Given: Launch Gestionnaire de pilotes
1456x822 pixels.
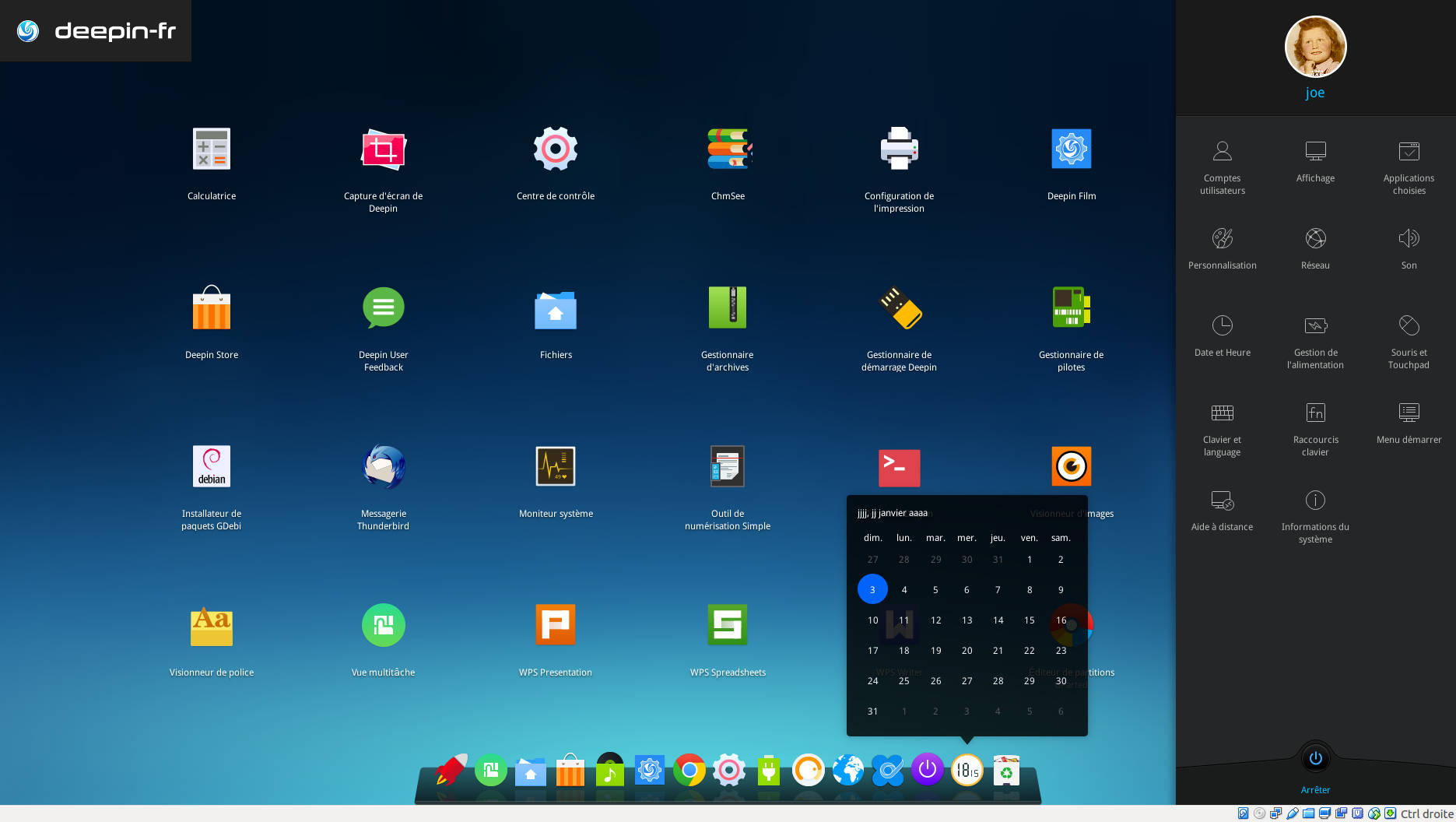Looking at the screenshot, I should pyautogui.click(x=1072, y=307).
